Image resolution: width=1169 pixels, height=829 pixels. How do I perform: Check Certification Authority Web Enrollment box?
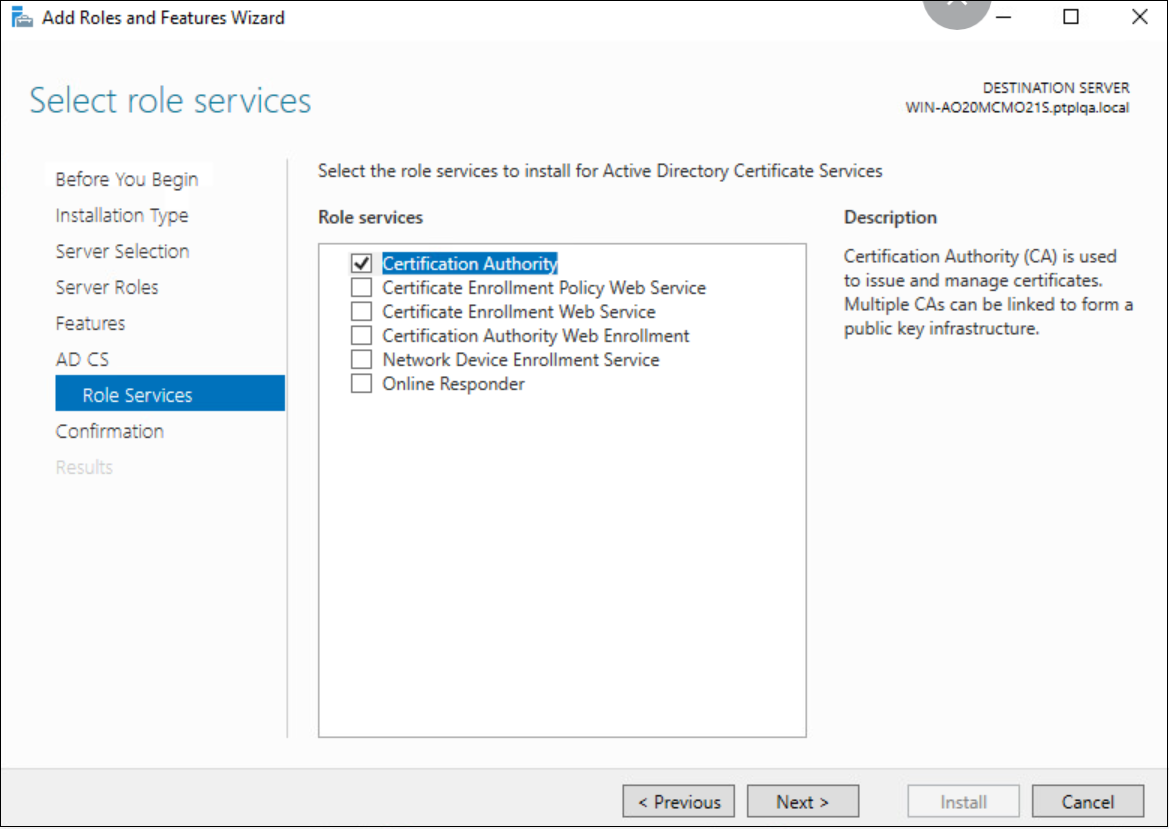click(362, 335)
